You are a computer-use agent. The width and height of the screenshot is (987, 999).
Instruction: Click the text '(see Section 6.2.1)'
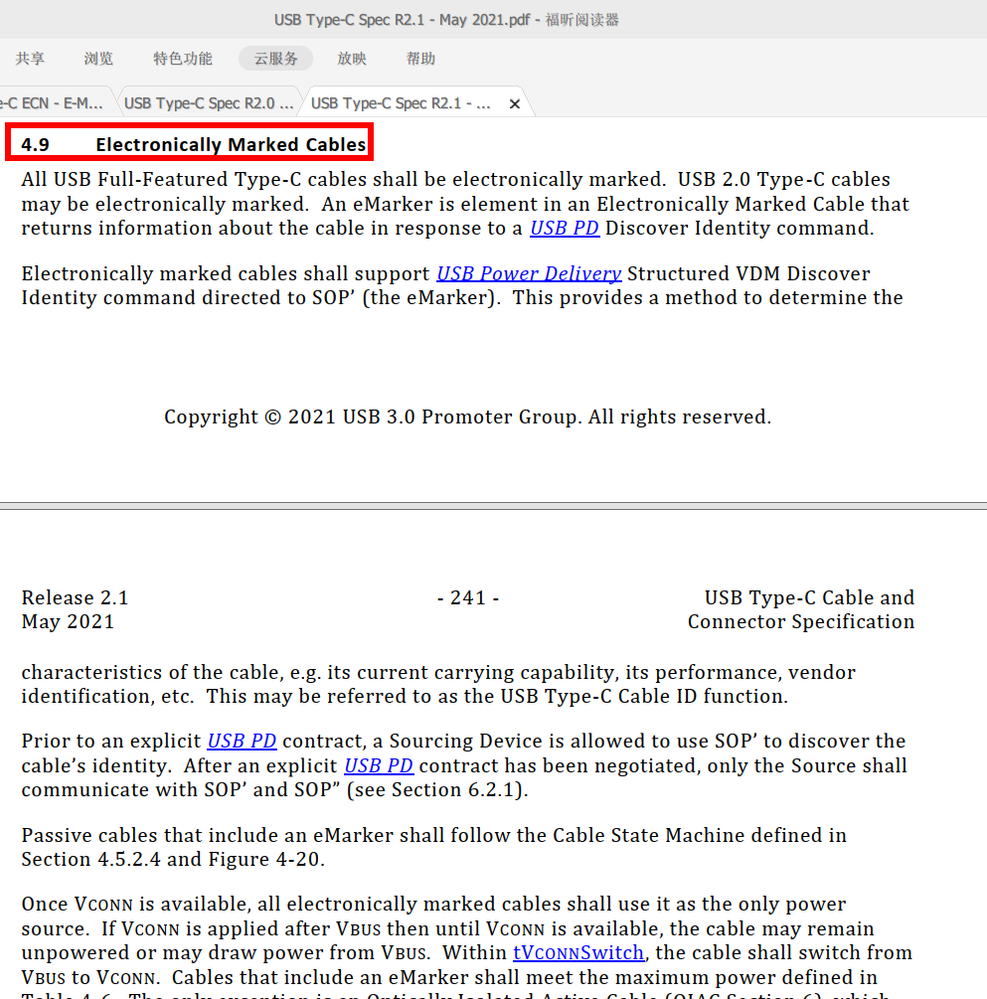[437, 789]
